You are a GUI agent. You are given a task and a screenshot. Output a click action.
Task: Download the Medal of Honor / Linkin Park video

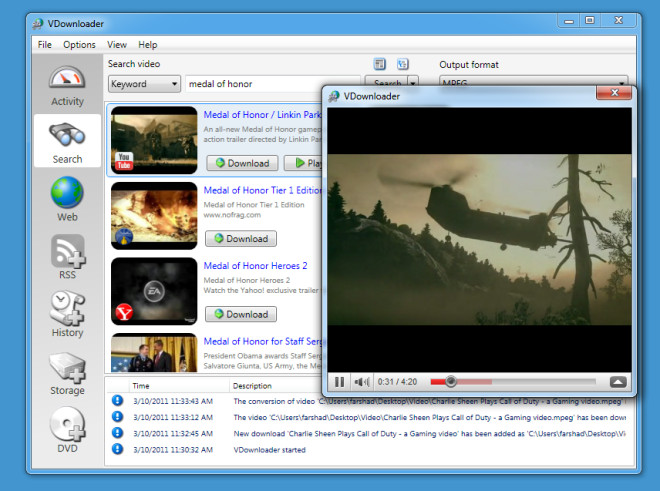(x=242, y=163)
